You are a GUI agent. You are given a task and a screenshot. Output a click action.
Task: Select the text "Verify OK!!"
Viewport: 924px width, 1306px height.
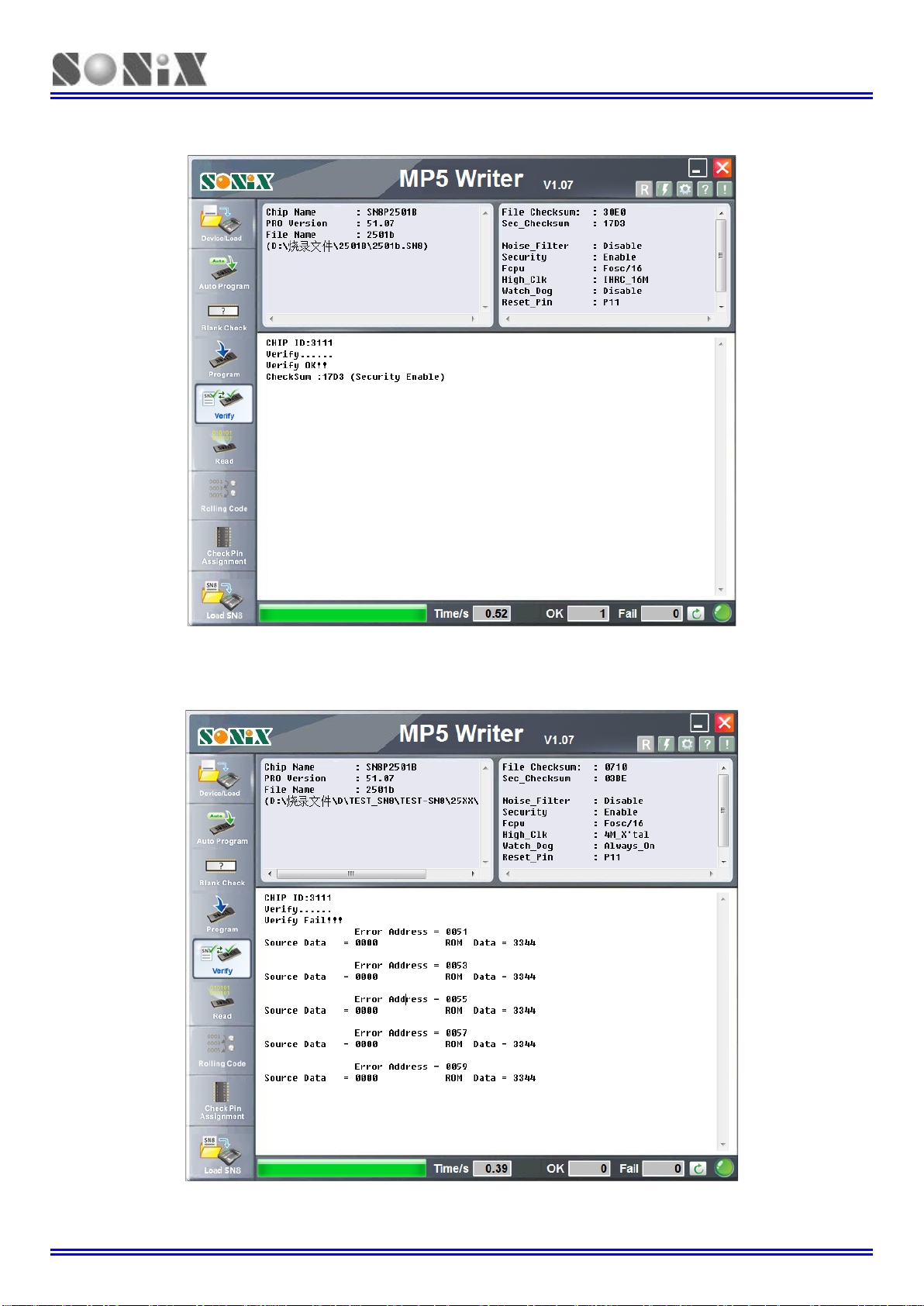(x=297, y=365)
